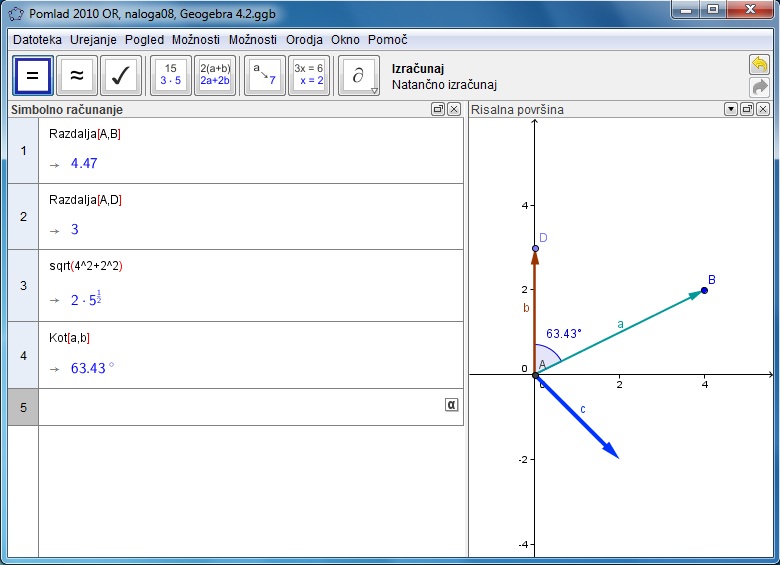
Task: Select the Substitute tool with a to 7
Action: (x=264, y=75)
